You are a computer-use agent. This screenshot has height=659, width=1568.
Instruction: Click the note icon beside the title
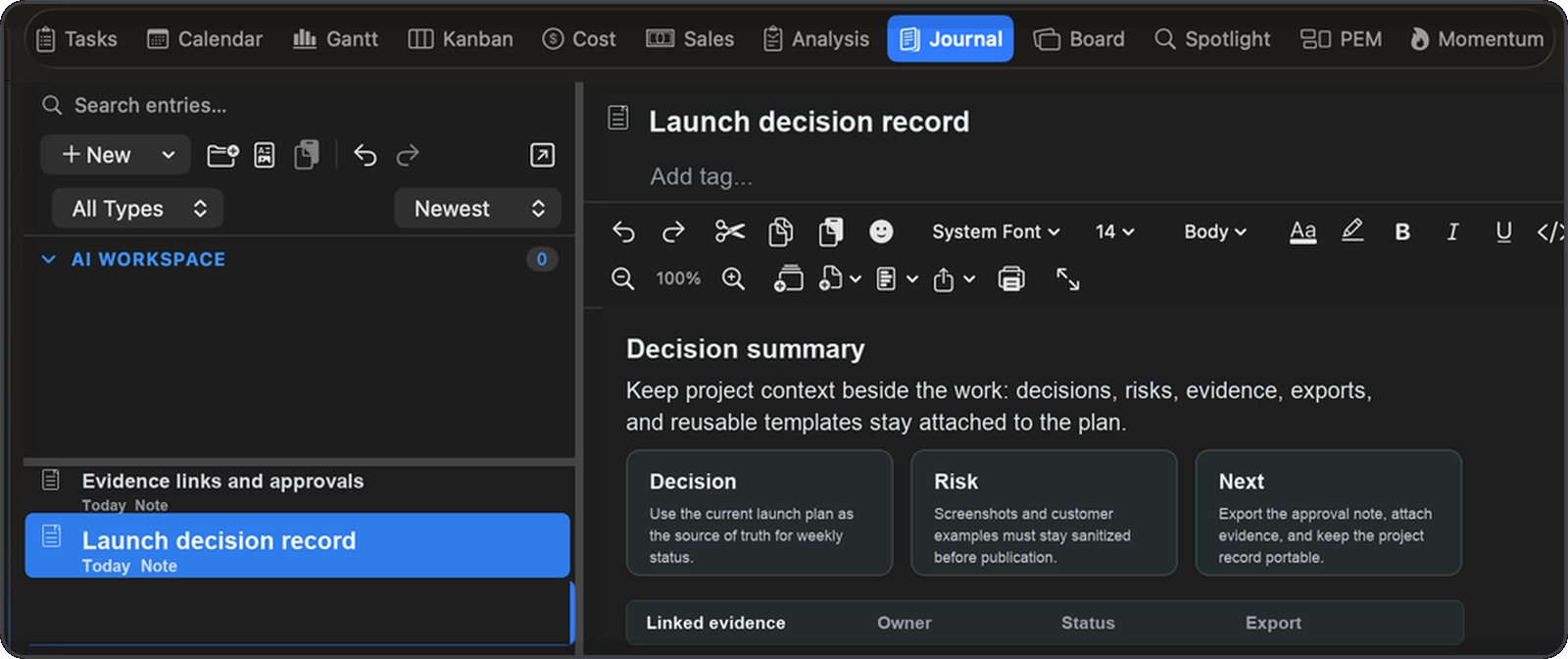tap(618, 118)
